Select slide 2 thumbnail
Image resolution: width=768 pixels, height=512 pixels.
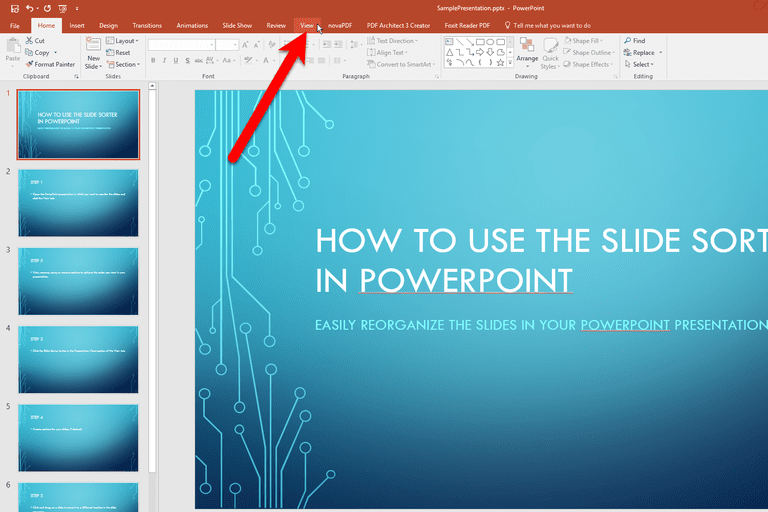(78, 203)
